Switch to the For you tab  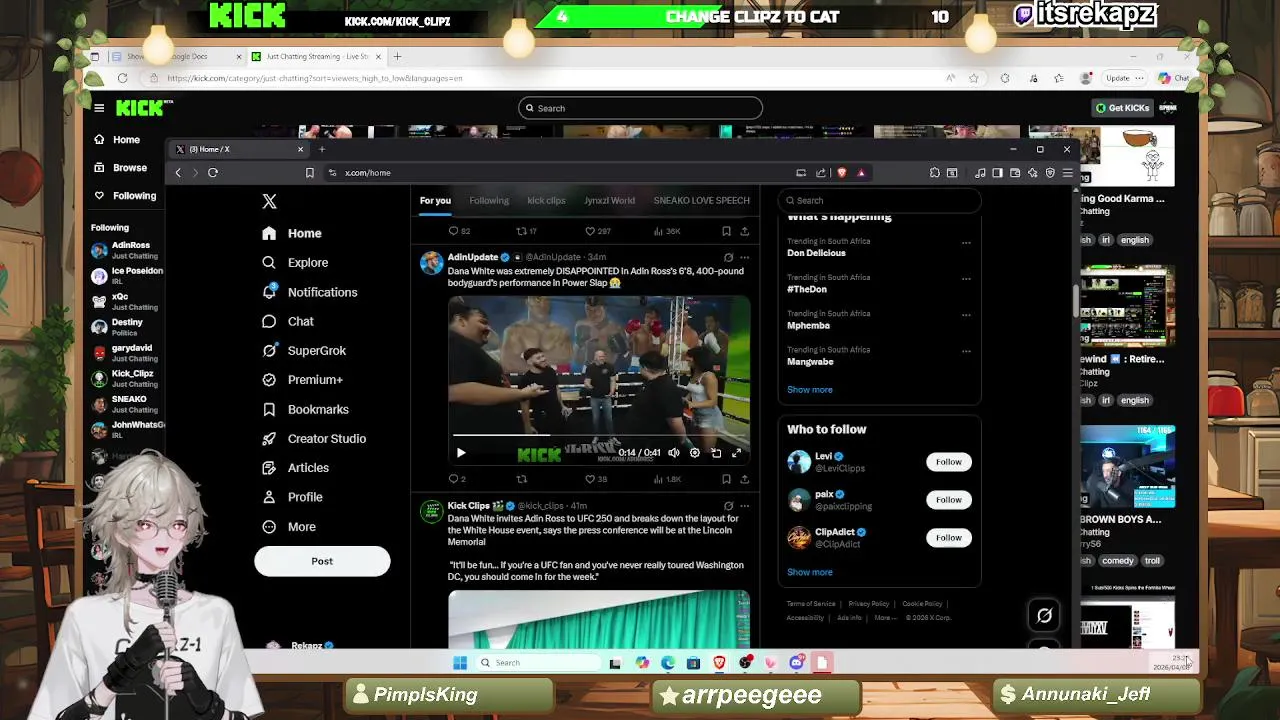(x=435, y=200)
